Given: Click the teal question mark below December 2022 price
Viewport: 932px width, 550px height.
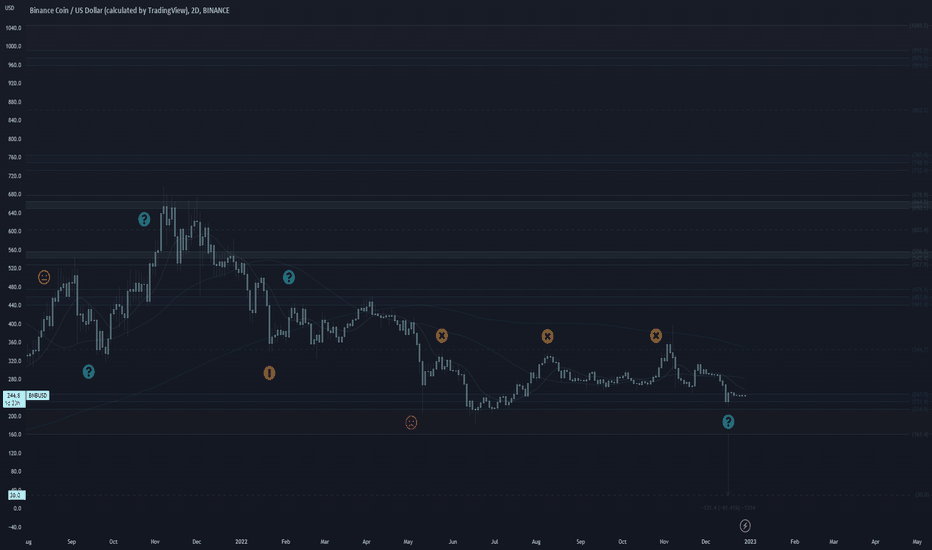Looking at the screenshot, I should coord(728,422).
